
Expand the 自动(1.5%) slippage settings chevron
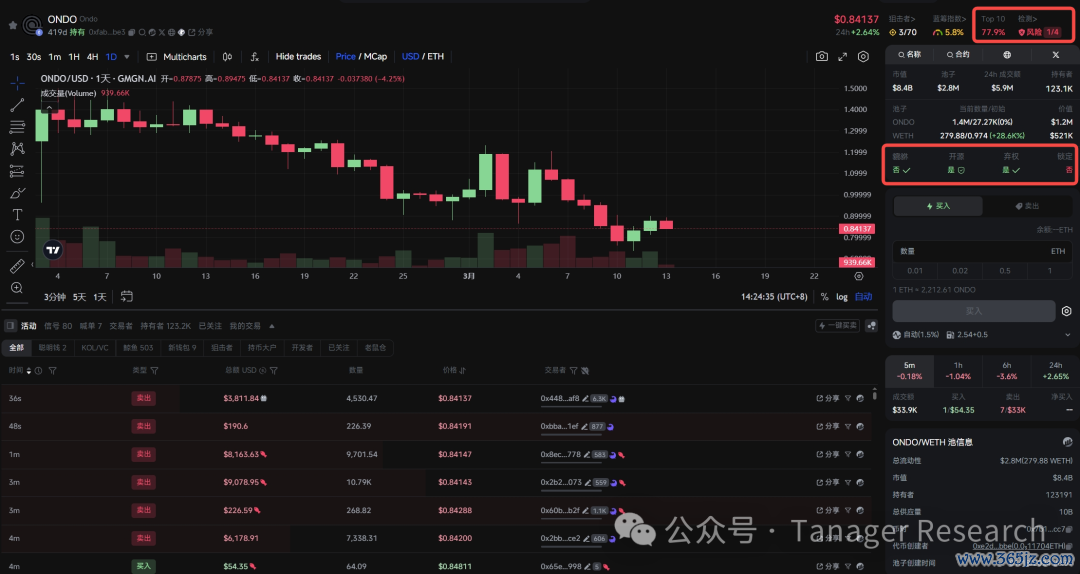point(1068,335)
